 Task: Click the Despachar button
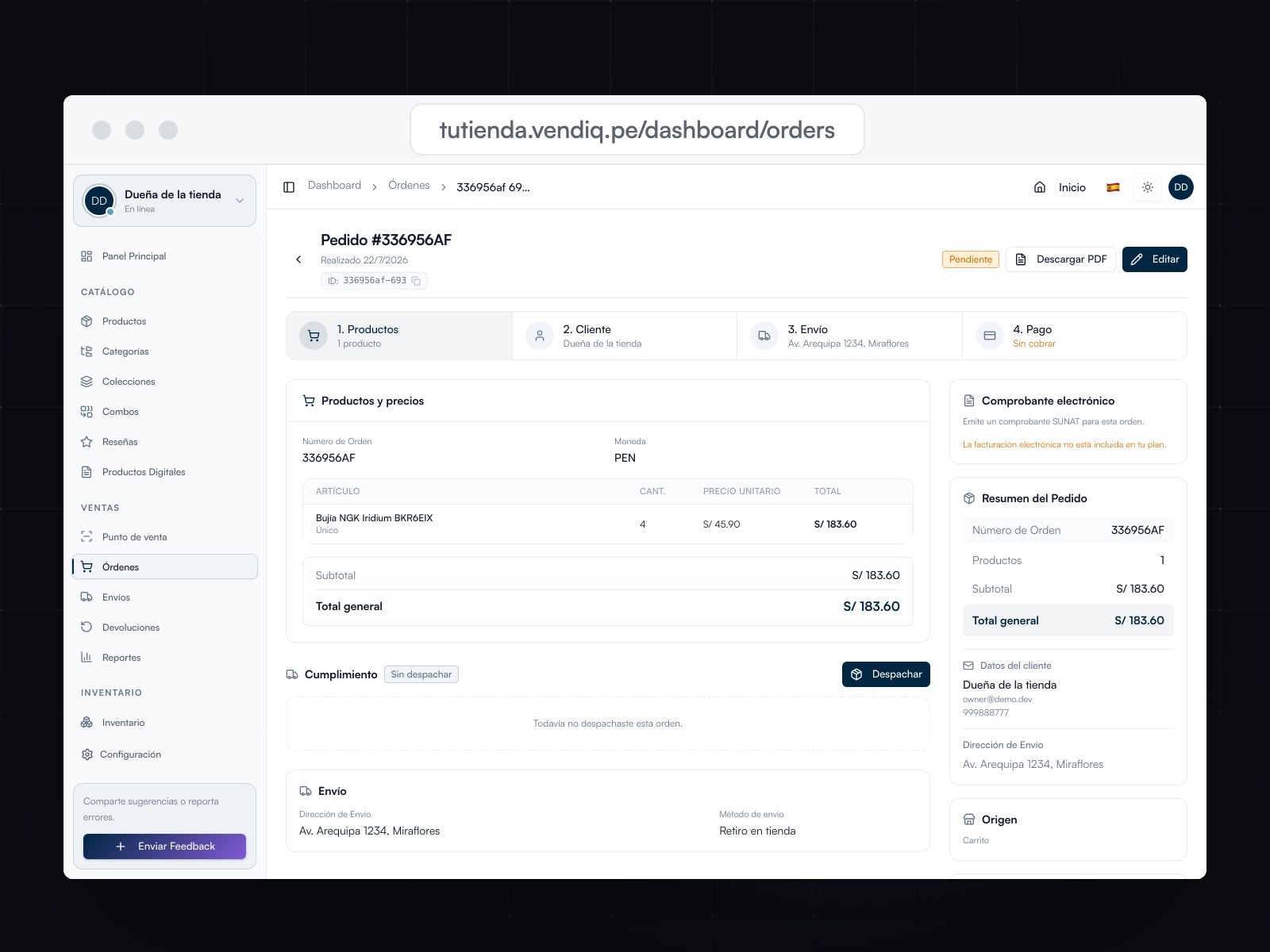886,674
